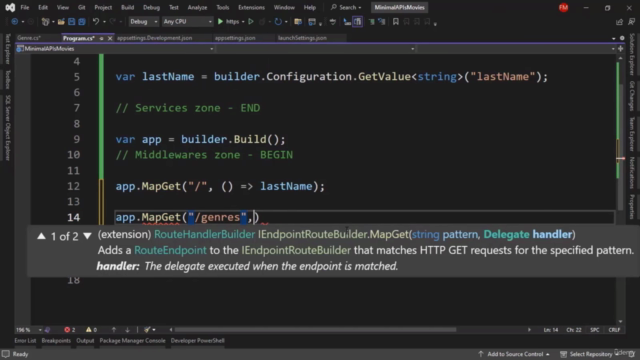Image resolution: width=640 pixels, height=360 pixels.
Task: Open the Solution Explorer side panel
Action: [632, 54]
